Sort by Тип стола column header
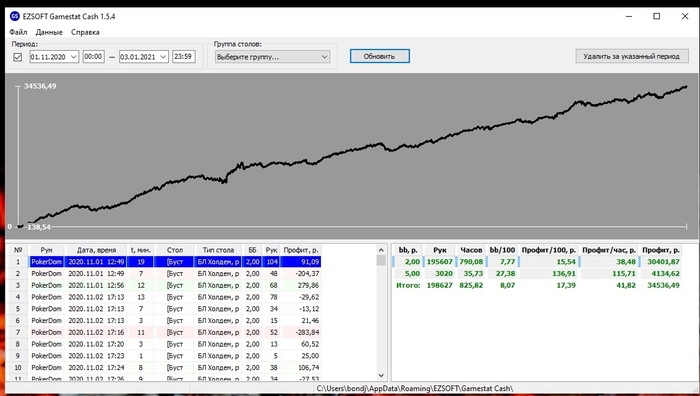 218,250
